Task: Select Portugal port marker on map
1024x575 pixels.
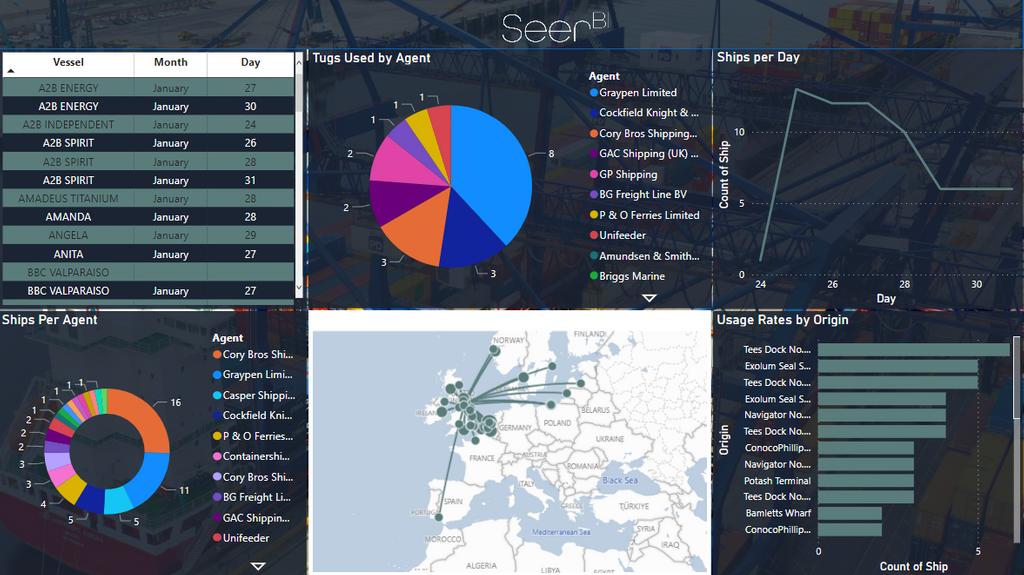Action: [439, 518]
